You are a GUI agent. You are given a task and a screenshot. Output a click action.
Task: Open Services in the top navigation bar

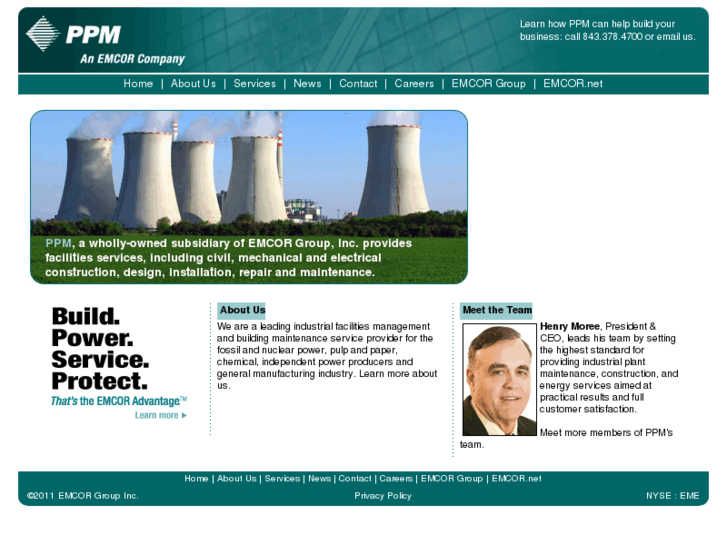[255, 83]
